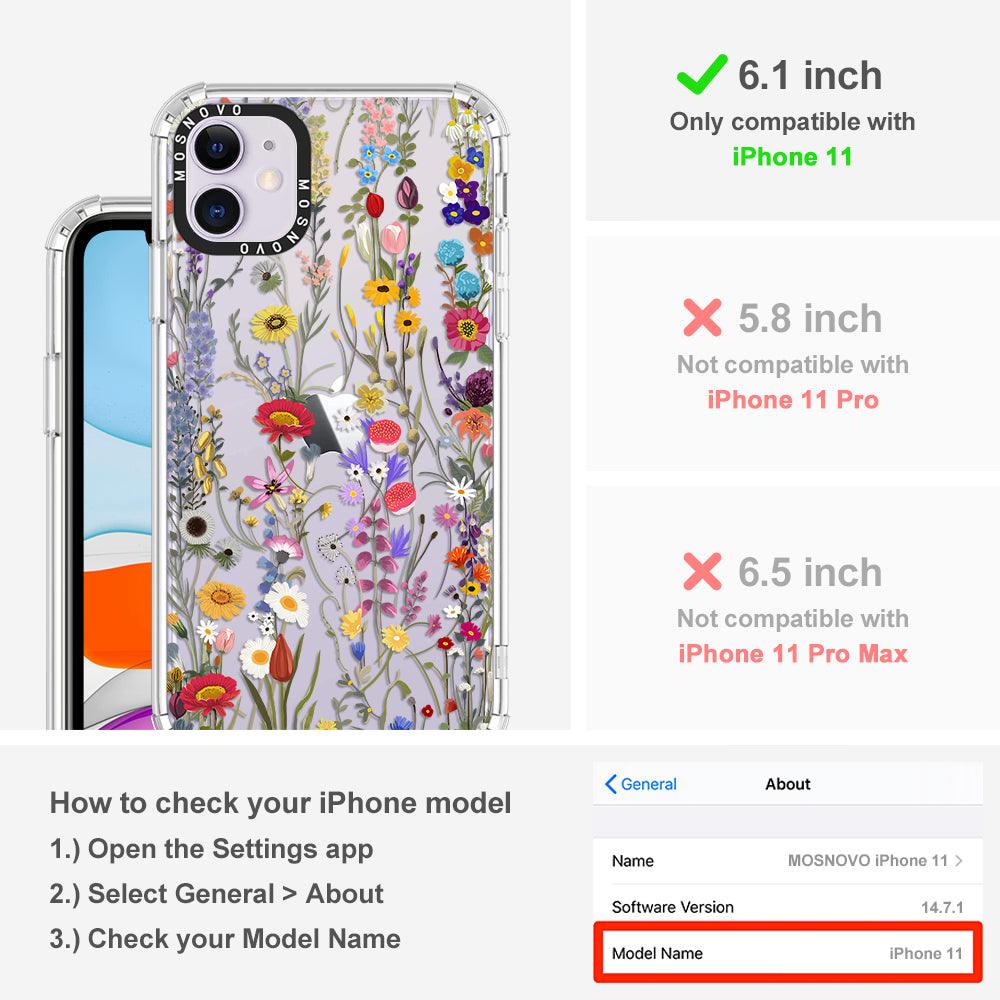Click the green checkmark beside 6.1 inch
1000x1000 pixels.
(702, 74)
